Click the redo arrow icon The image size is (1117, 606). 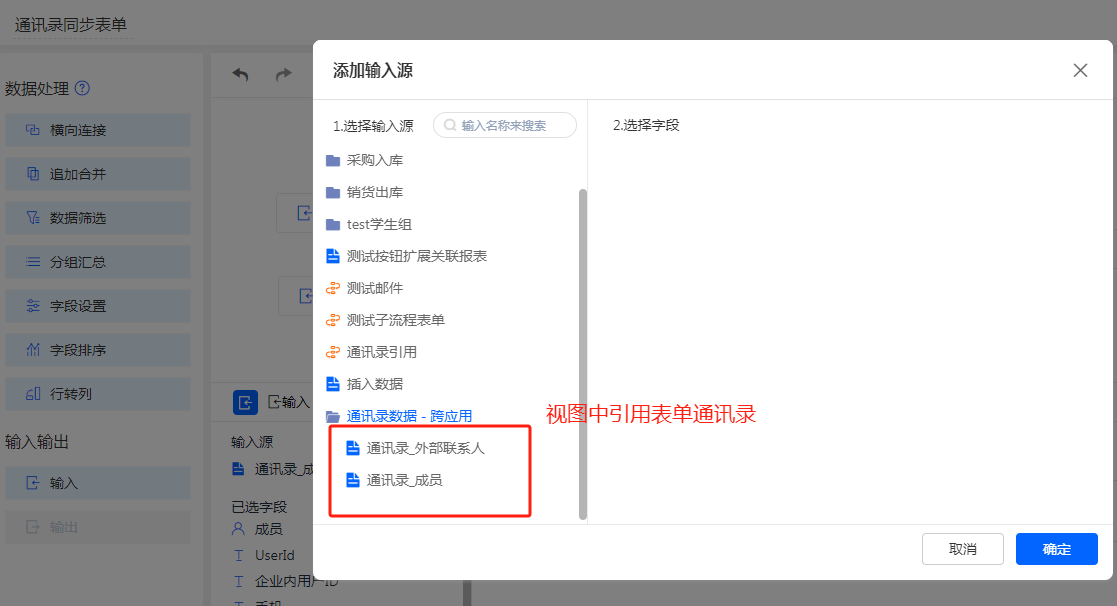[284, 75]
